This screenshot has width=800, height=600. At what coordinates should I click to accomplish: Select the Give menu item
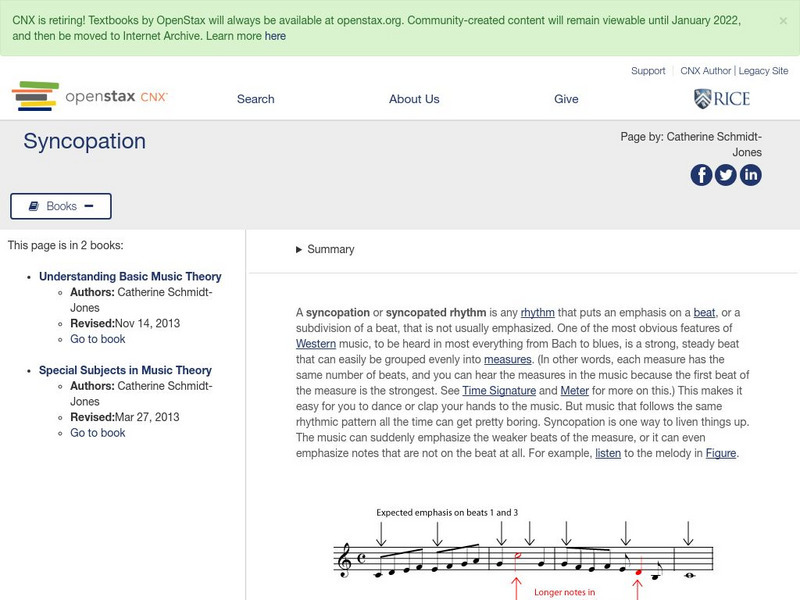coord(566,99)
